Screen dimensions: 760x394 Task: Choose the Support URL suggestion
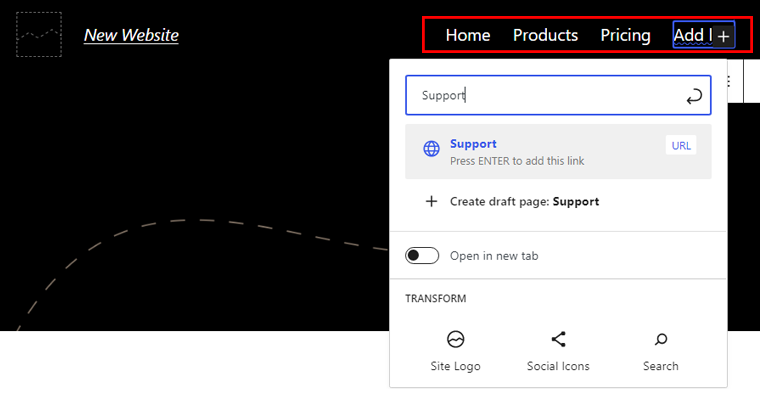click(x=558, y=152)
